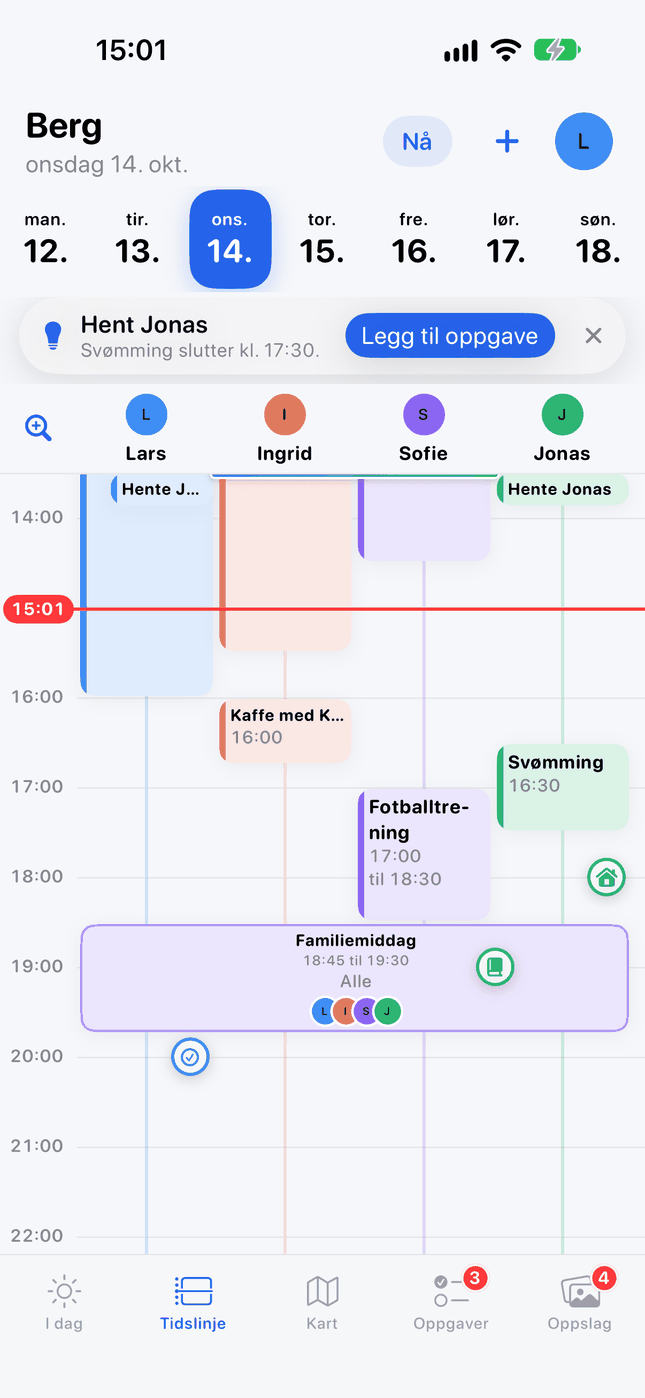Dismiss the Hent Jonas suggestion banner
This screenshot has width=645, height=1398.
(x=593, y=336)
